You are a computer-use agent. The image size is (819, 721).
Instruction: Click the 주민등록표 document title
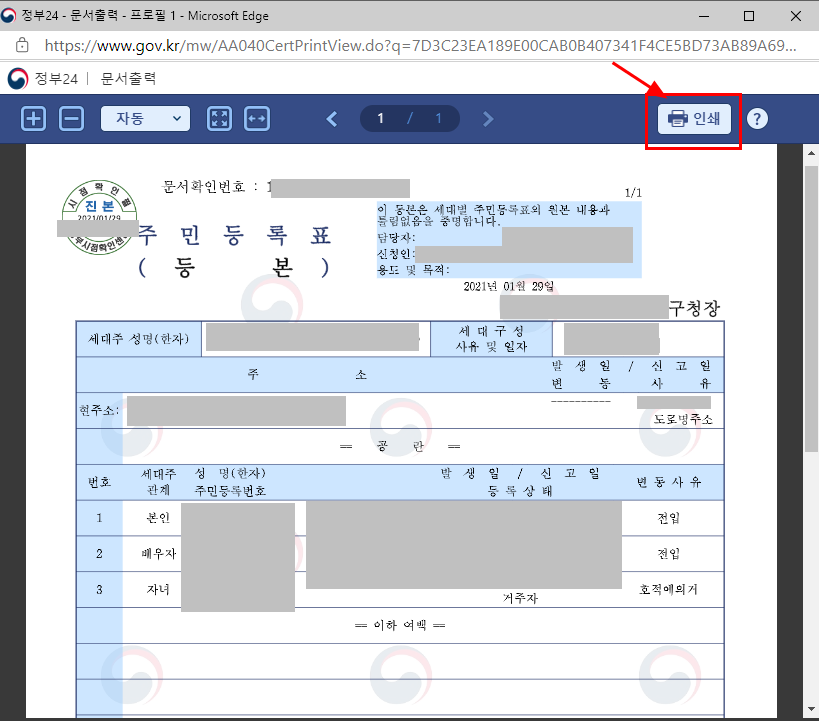[235, 235]
